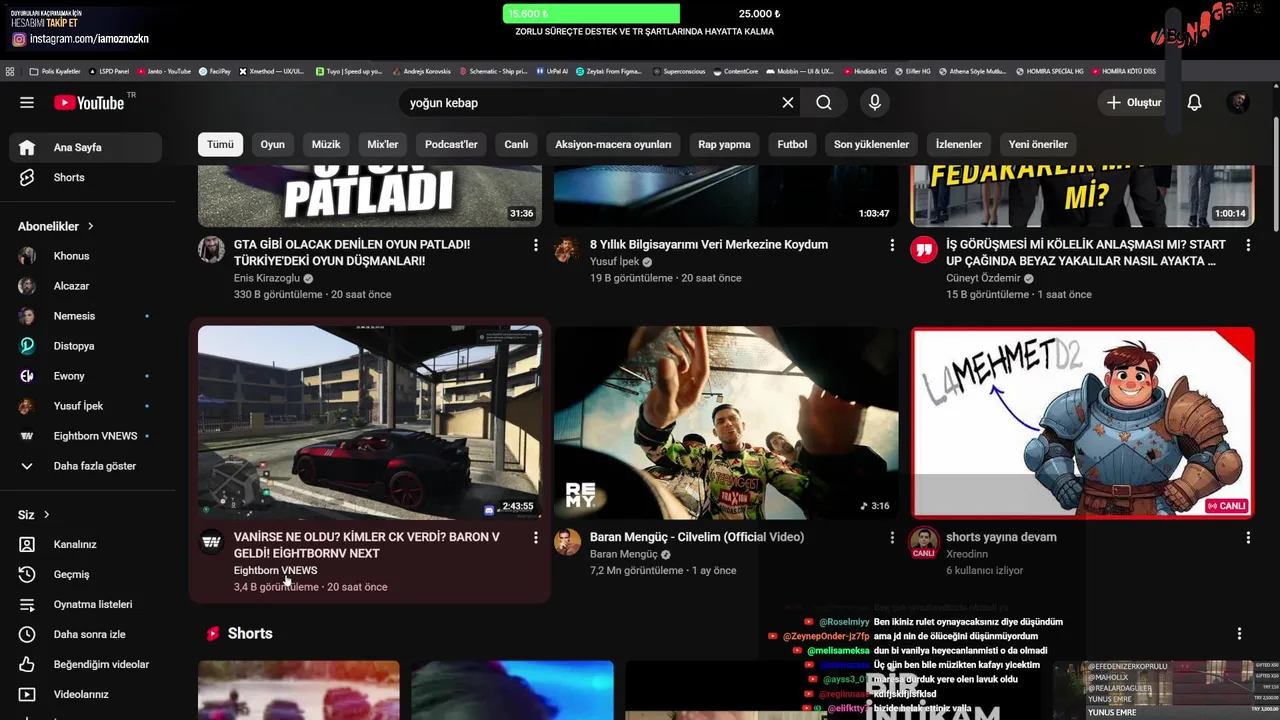Open options for İŞ GÖRÜŞMESİ video
The image size is (1280, 720).
pyautogui.click(x=1248, y=245)
